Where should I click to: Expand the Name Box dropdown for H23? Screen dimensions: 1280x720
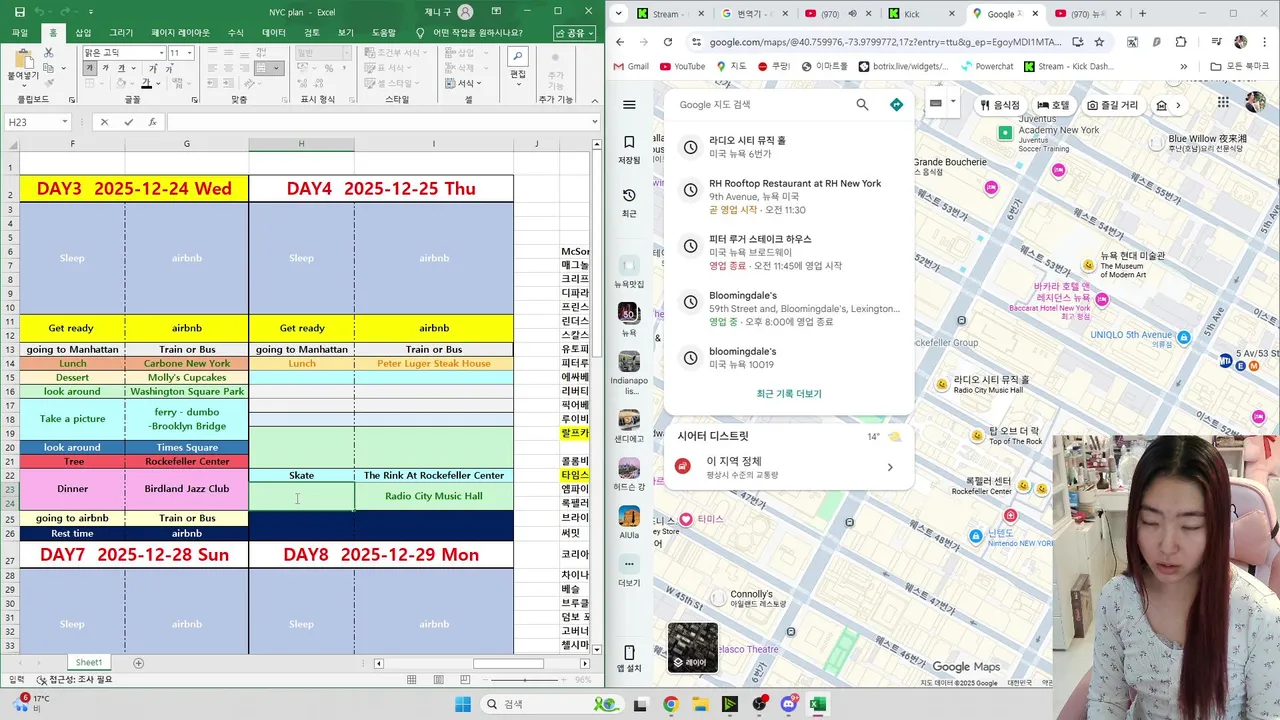coord(65,122)
